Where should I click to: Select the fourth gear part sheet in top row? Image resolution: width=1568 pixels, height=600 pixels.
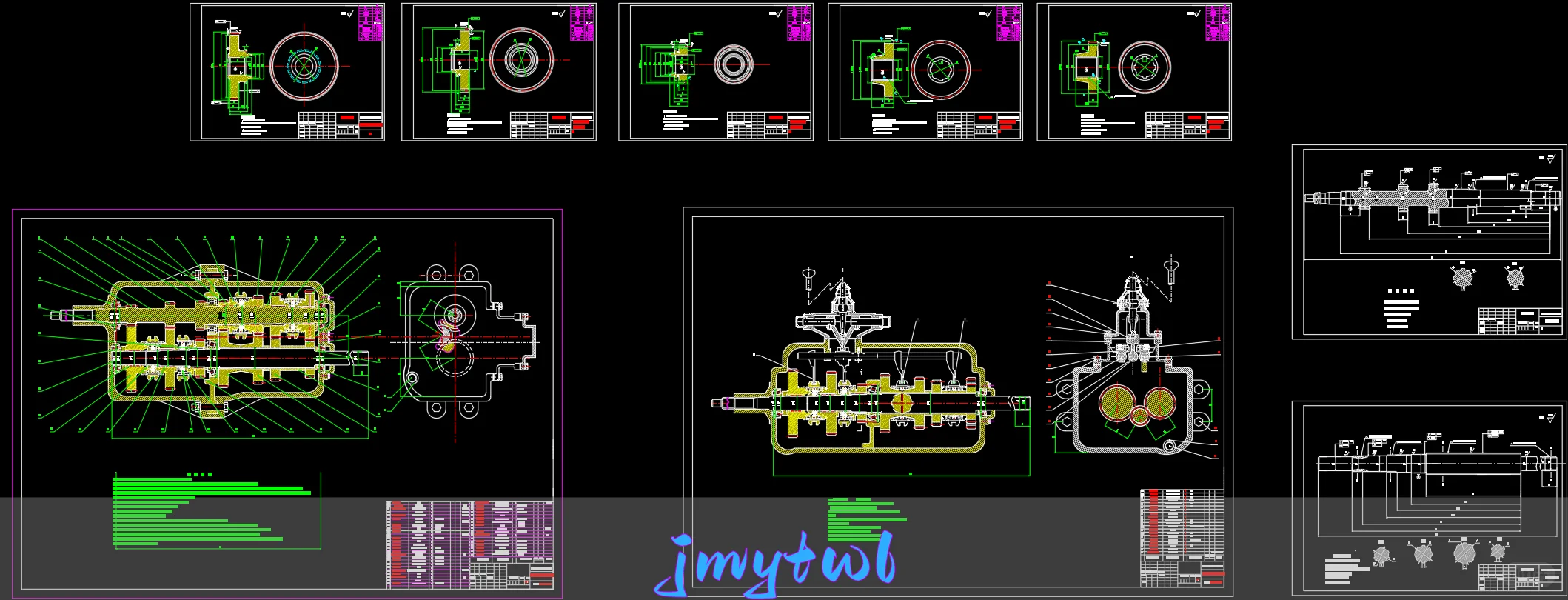tap(925, 72)
